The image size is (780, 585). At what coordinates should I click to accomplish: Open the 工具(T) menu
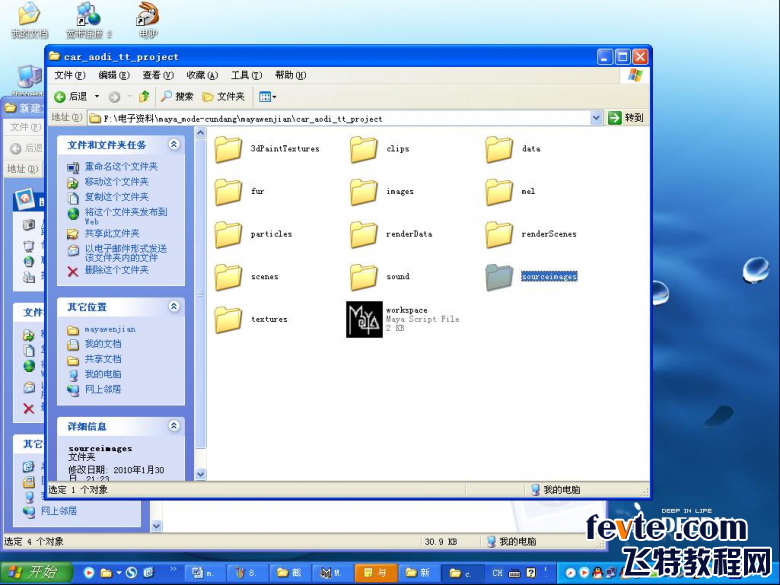tap(246, 75)
